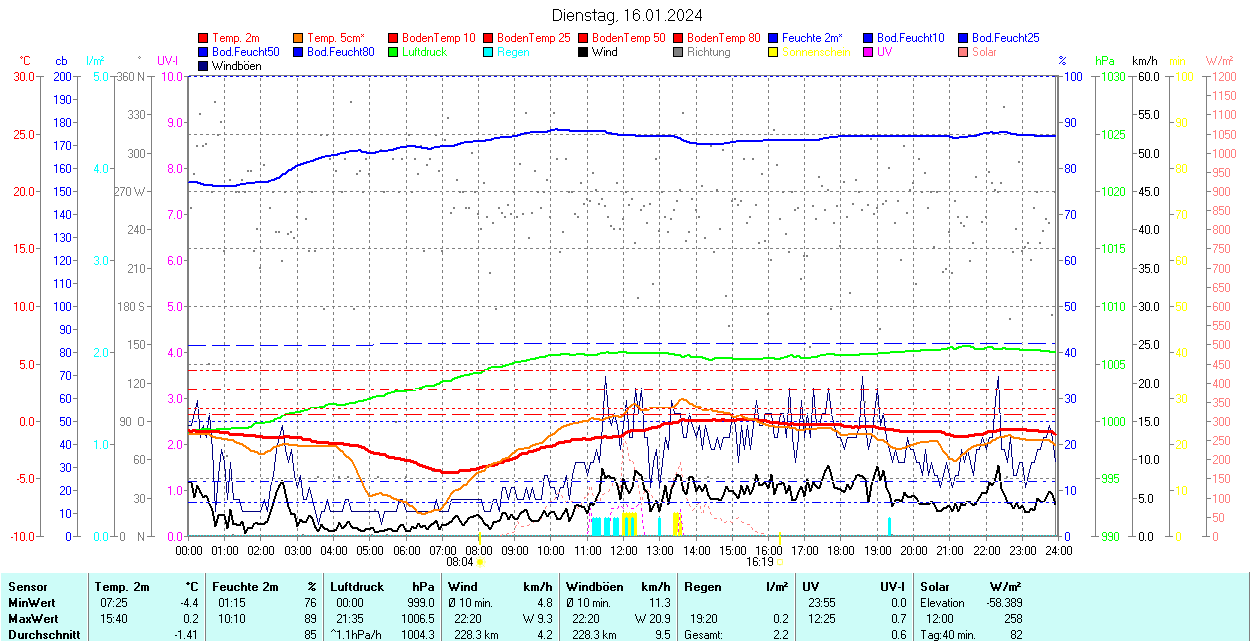Click the Solar legend label

[984, 52]
